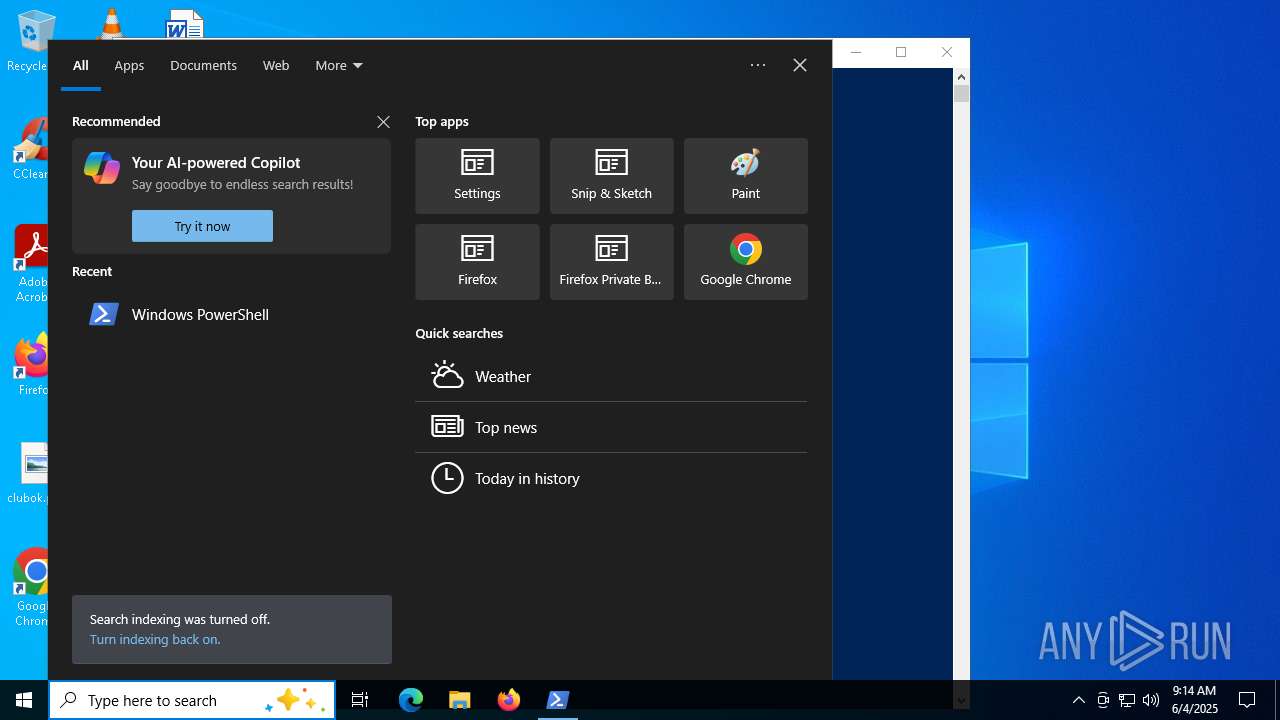Select Weather quick search
The height and width of the screenshot is (720, 1280).
[x=611, y=376]
